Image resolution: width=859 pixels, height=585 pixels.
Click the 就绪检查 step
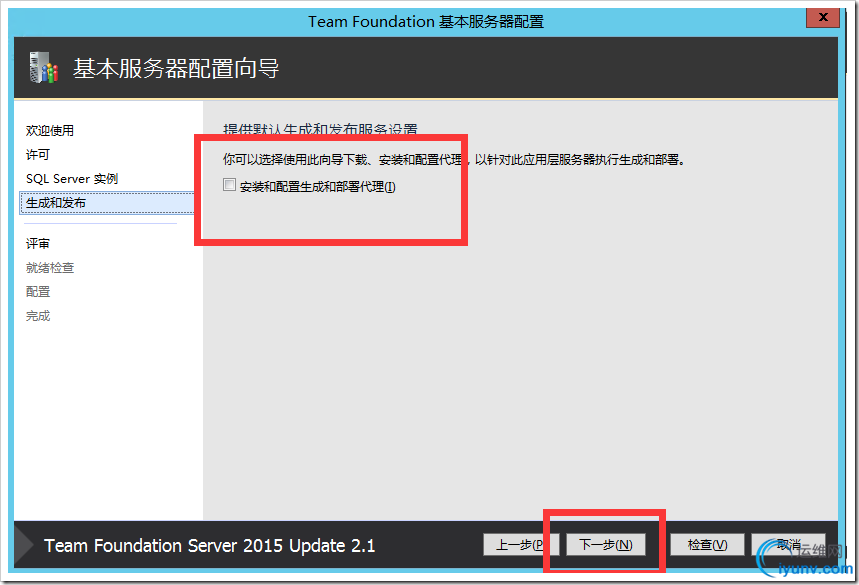coord(50,267)
